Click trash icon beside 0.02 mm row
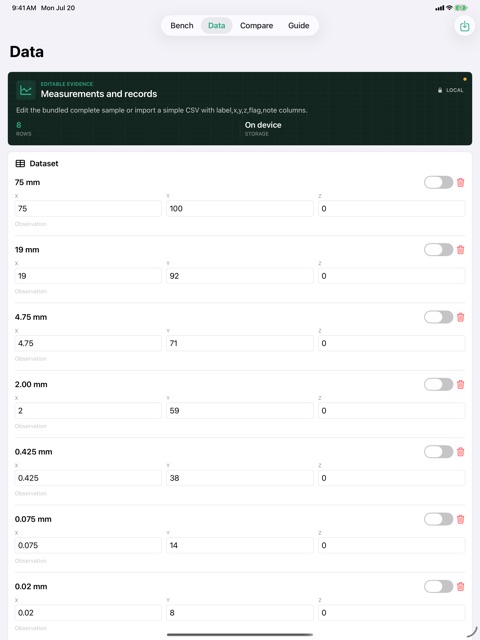Screen dimensions: 480x640 coord(460,587)
